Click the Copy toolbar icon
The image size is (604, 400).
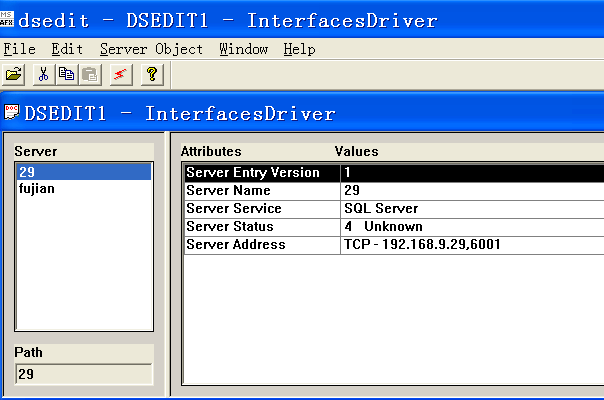(67, 74)
